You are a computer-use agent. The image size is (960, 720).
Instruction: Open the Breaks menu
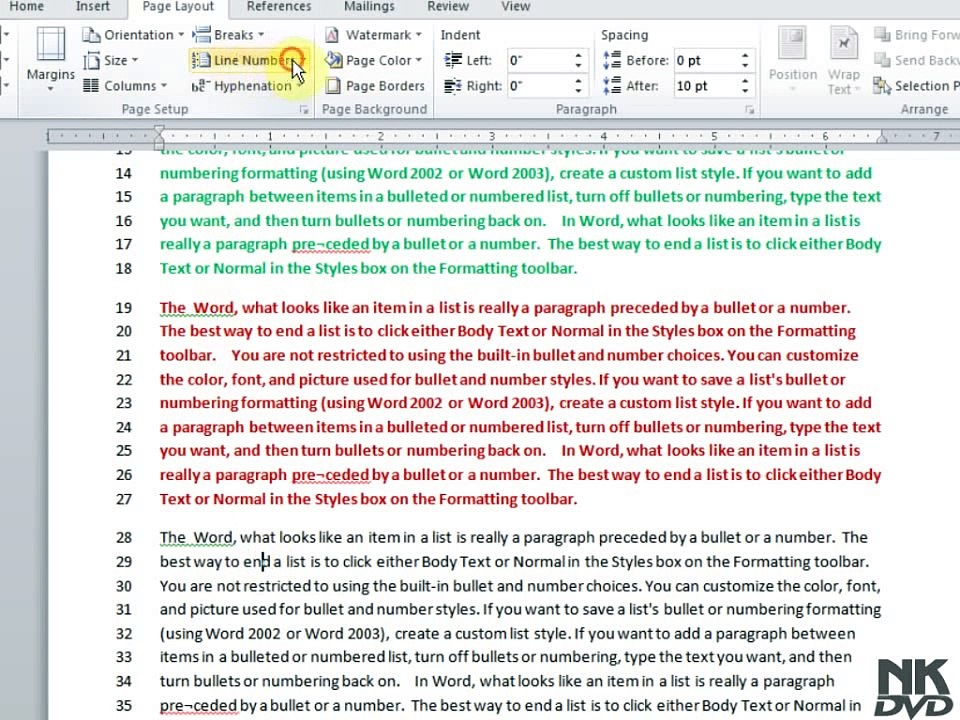[228, 35]
